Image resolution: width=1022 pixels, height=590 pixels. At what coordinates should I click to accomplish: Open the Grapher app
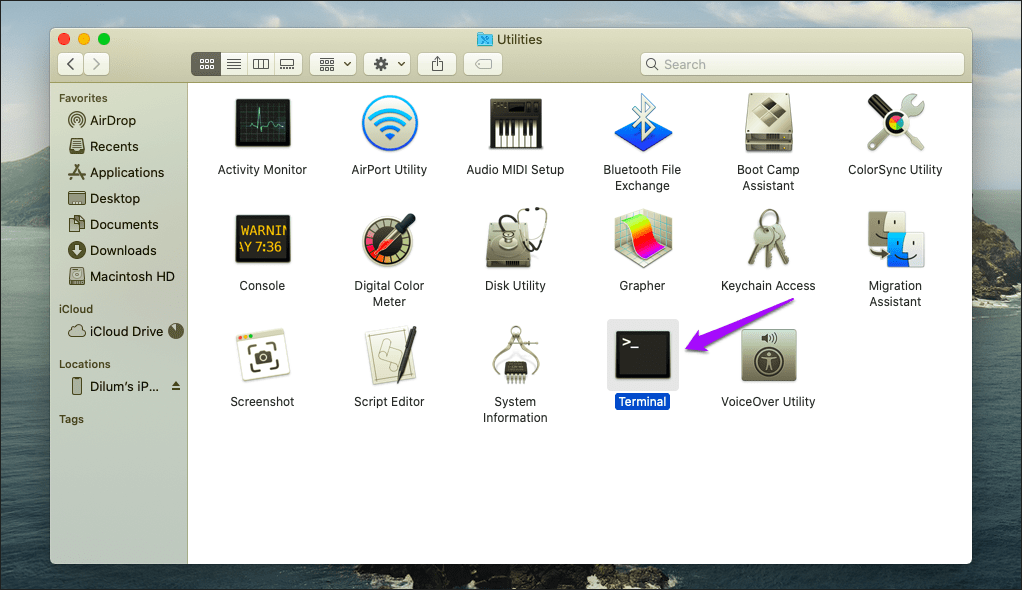tap(642, 240)
